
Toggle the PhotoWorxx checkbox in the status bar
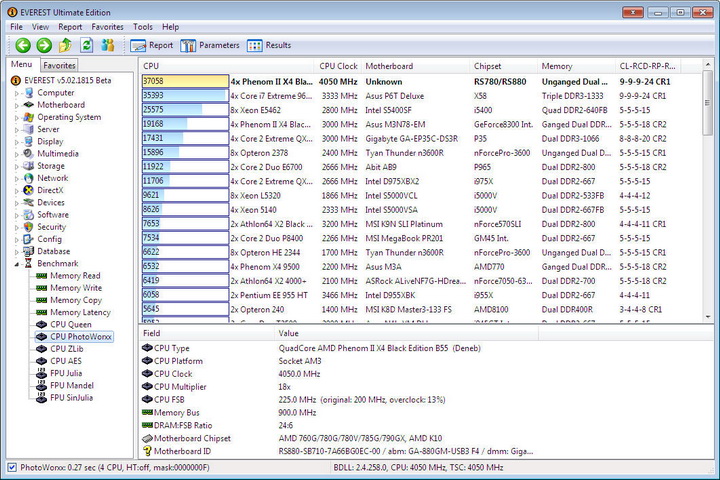[x=12, y=468]
